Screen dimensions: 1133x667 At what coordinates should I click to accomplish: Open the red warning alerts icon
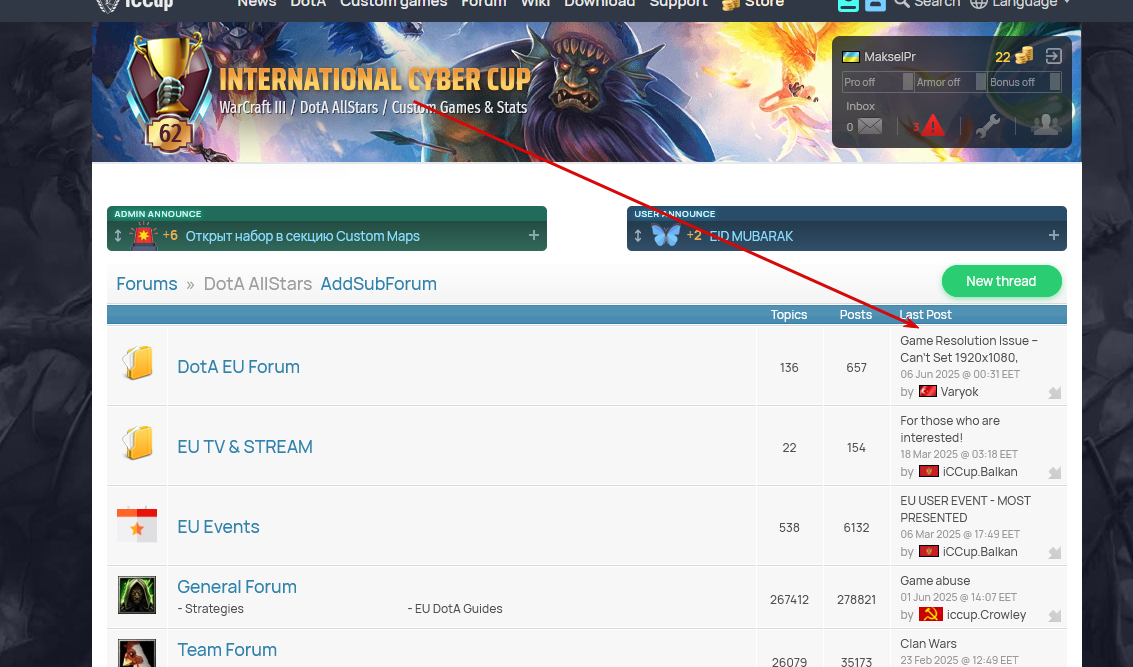pos(933,126)
